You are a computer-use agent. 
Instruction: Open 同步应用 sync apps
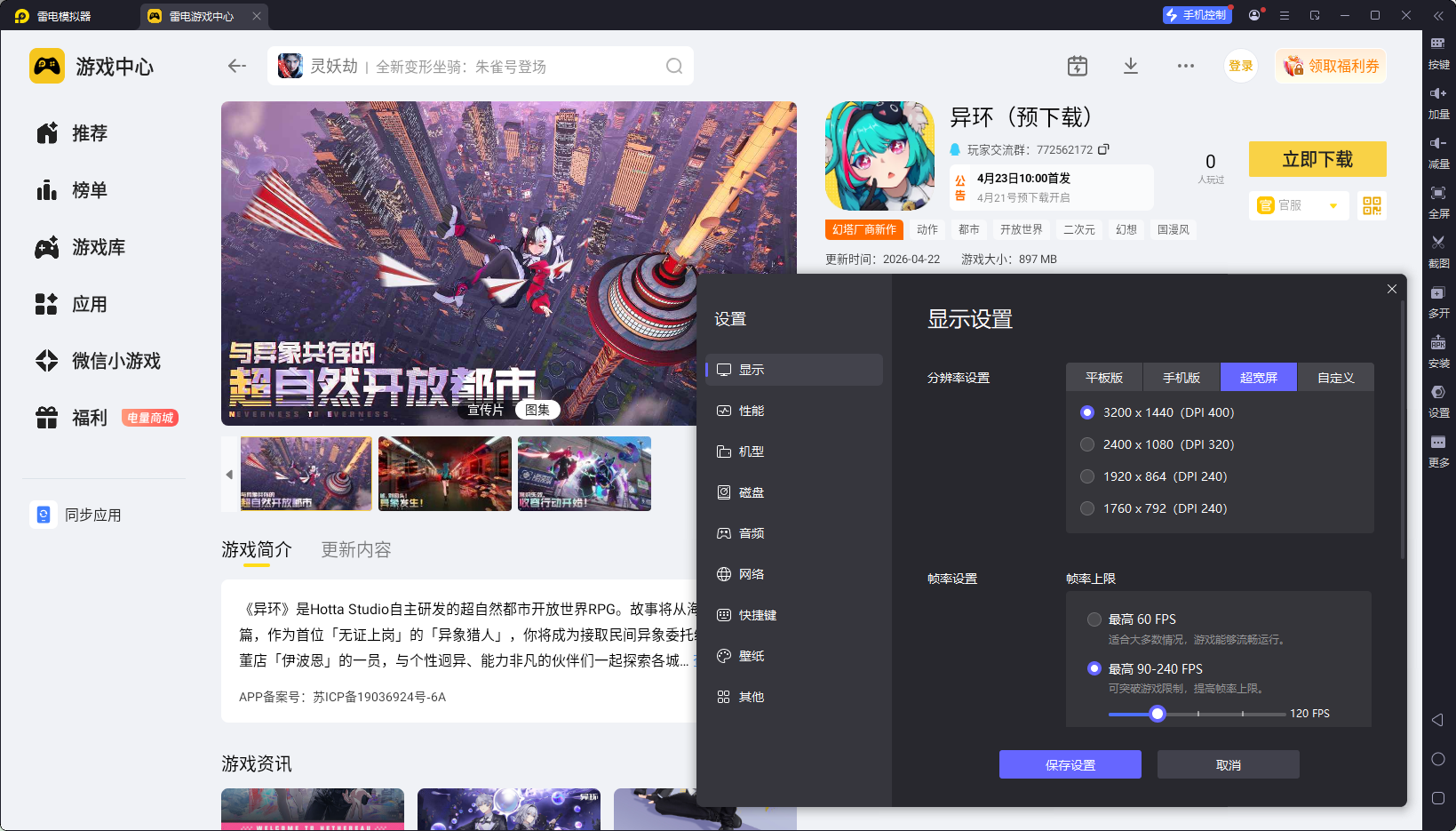tap(76, 515)
